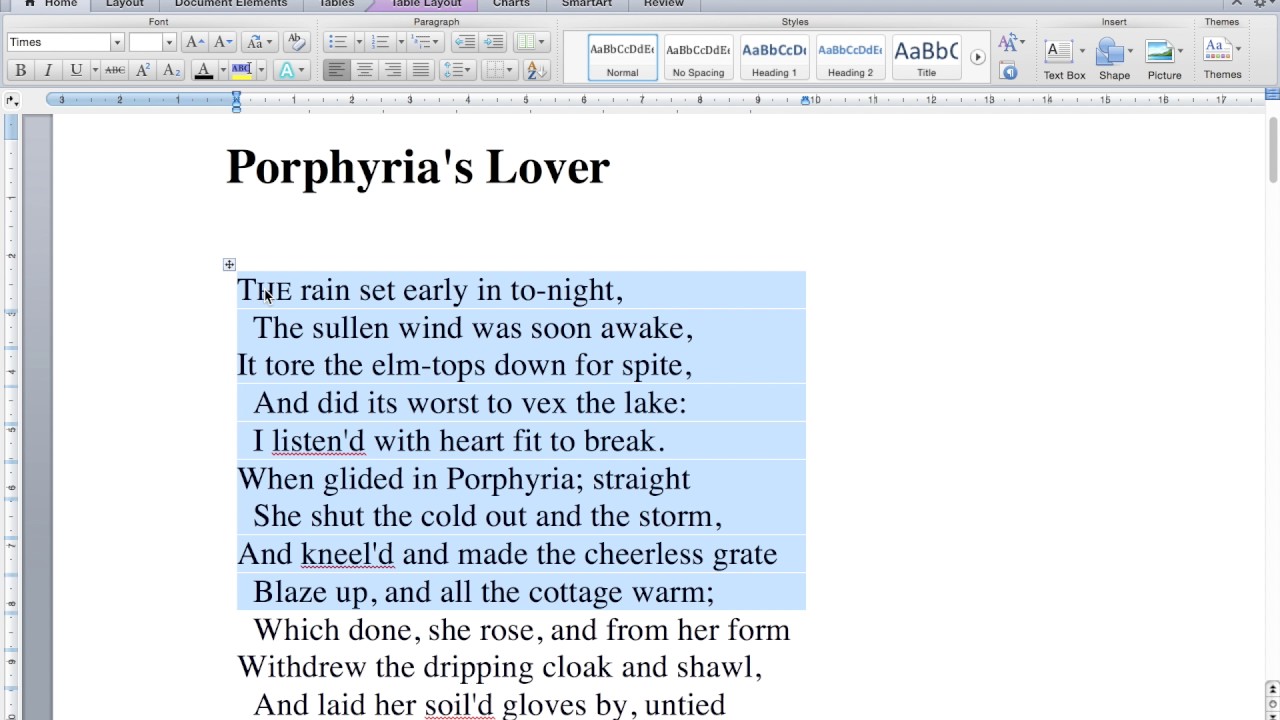The width and height of the screenshot is (1280, 720).
Task: Apply the Heading 1 style
Action: 774,58
